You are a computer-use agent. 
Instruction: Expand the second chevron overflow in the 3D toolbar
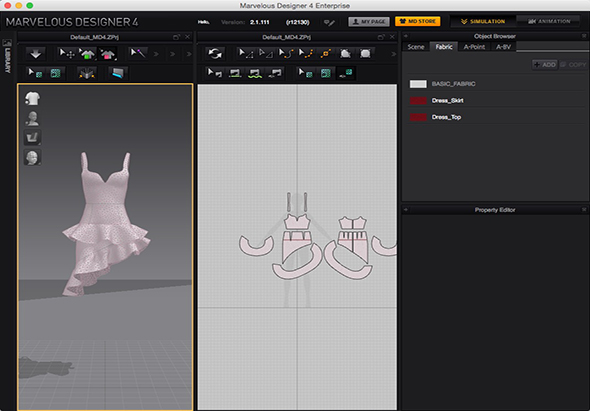172,54
